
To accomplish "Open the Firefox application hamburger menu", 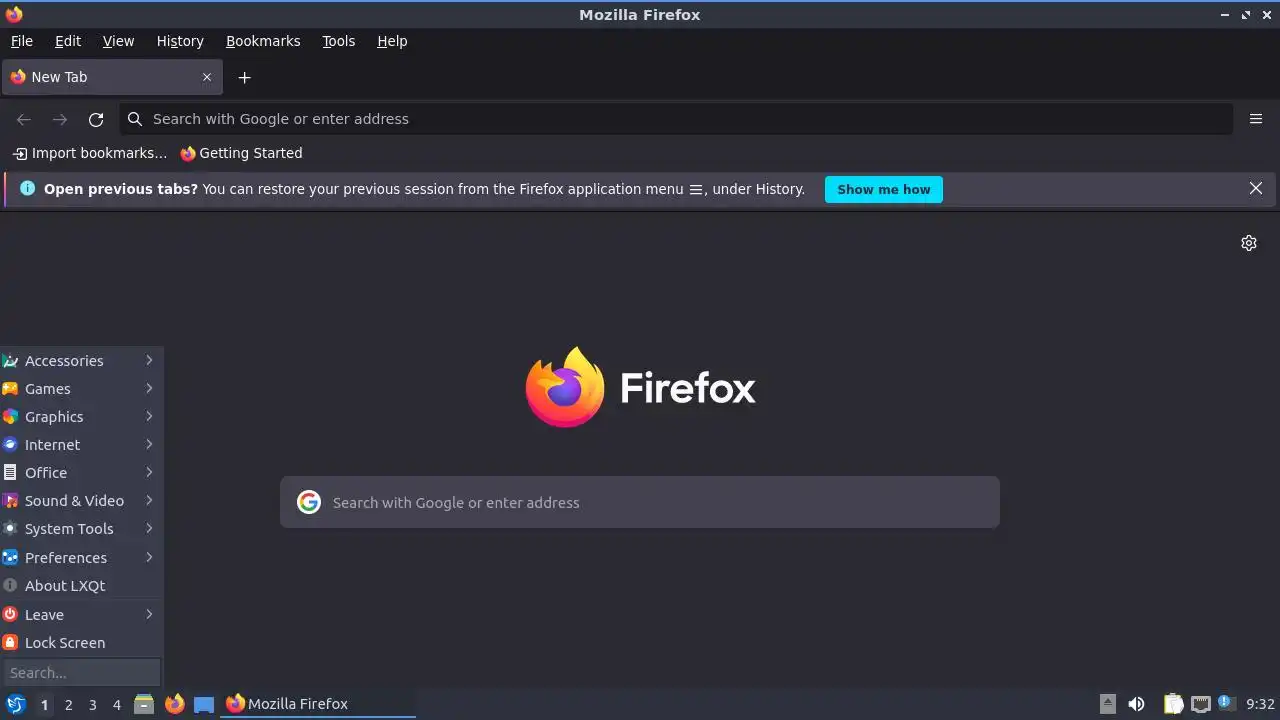I will [1256, 119].
